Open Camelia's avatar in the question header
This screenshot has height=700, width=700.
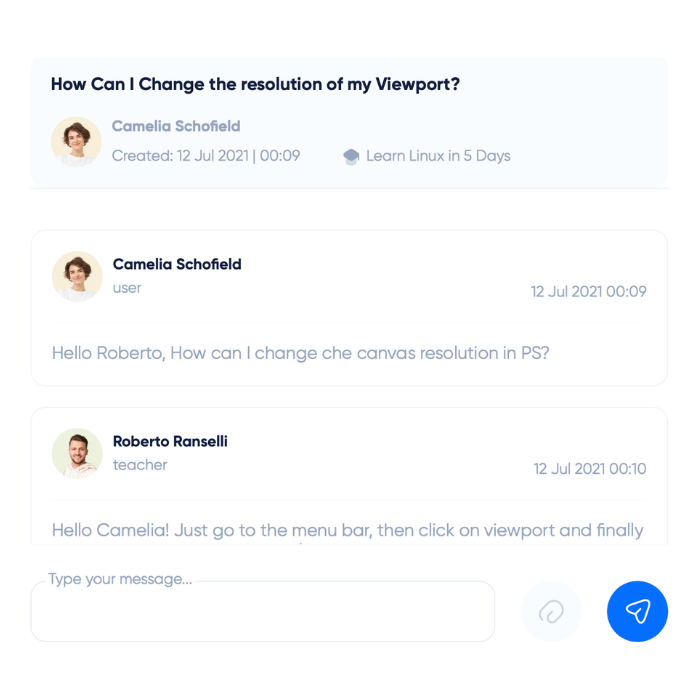coord(76,142)
